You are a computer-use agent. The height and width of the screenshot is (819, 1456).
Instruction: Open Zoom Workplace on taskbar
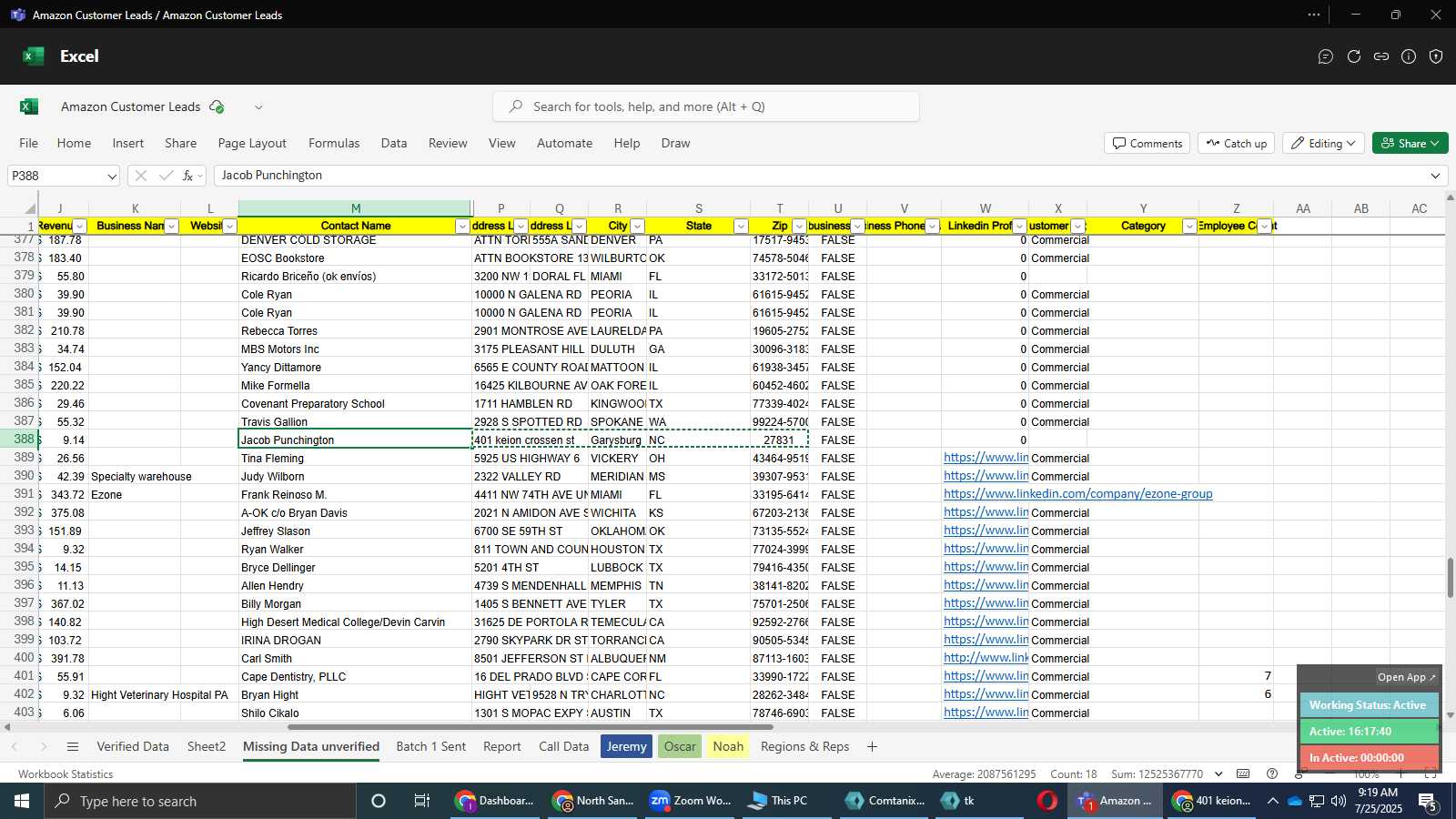click(x=691, y=801)
